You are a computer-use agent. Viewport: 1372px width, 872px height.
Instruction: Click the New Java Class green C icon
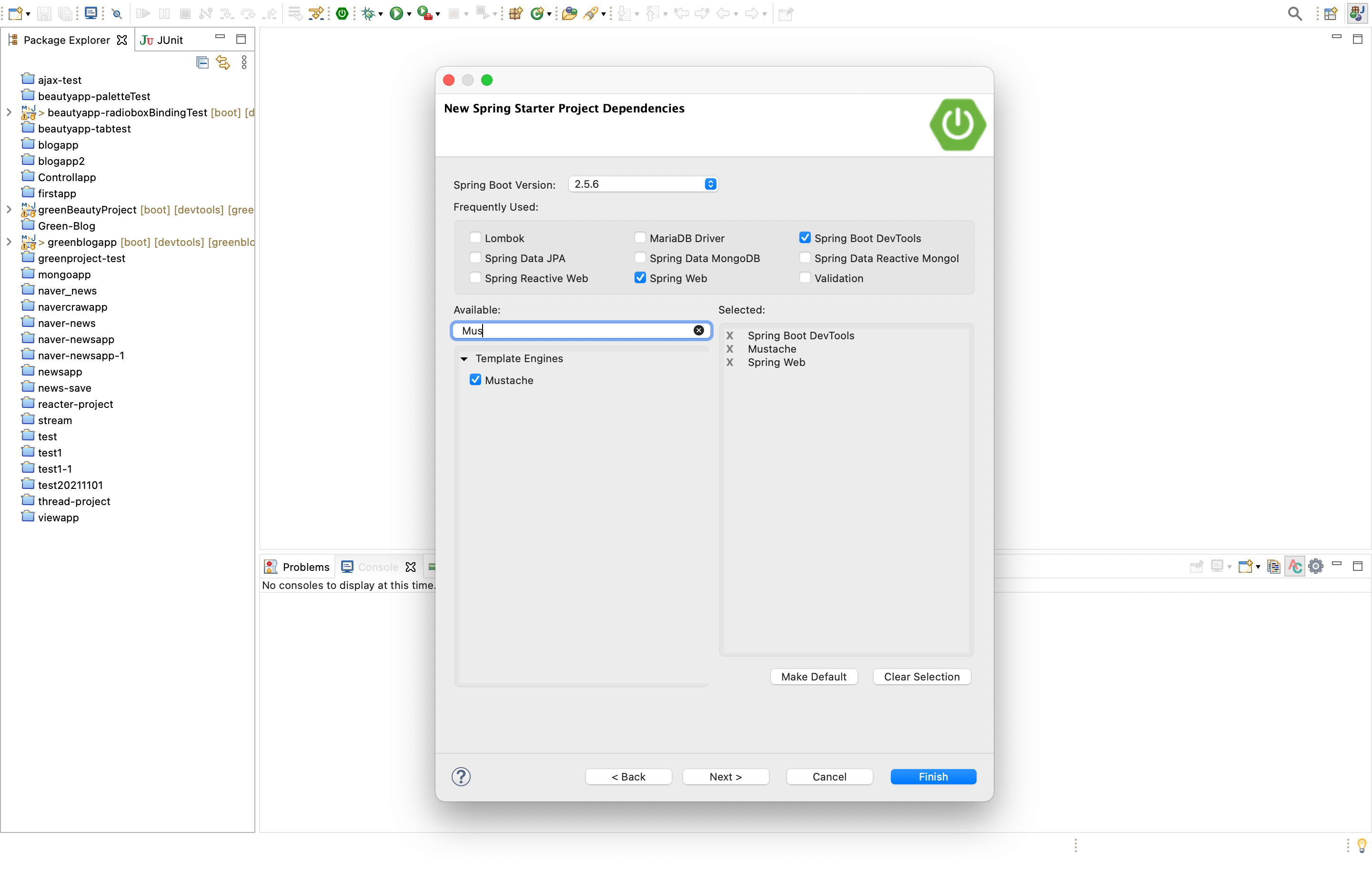pos(536,13)
